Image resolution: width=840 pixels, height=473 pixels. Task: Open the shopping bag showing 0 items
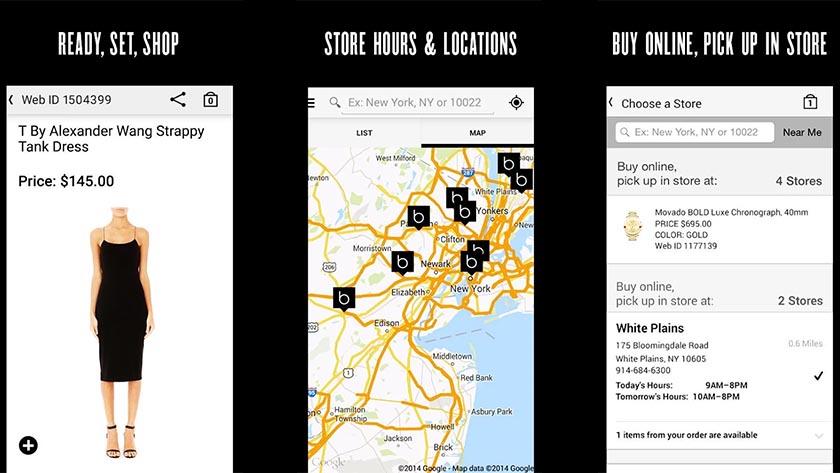point(211,100)
